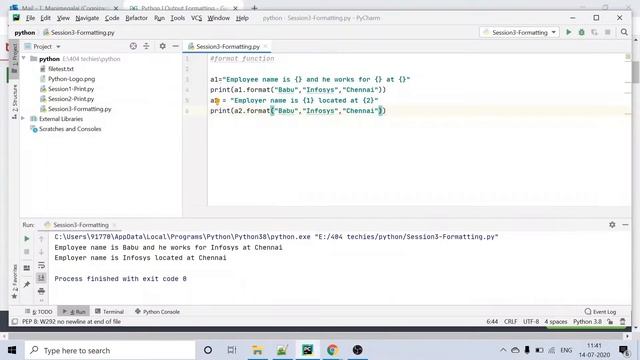Toggle the Run tool window button
The width and height of the screenshot is (640, 360).
[x=74, y=311]
